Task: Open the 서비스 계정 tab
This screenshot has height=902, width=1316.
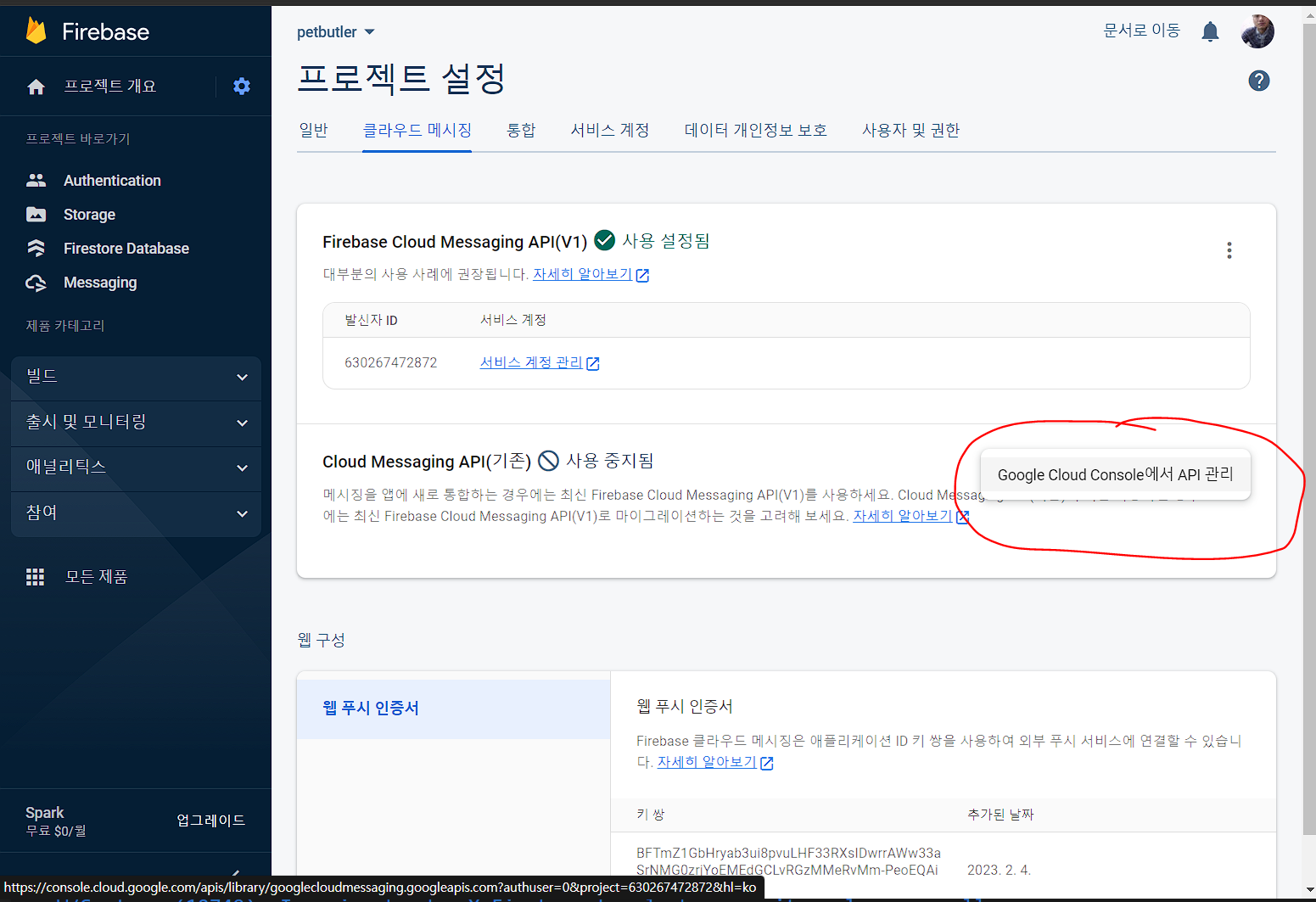Action: pyautogui.click(x=610, y=130)
